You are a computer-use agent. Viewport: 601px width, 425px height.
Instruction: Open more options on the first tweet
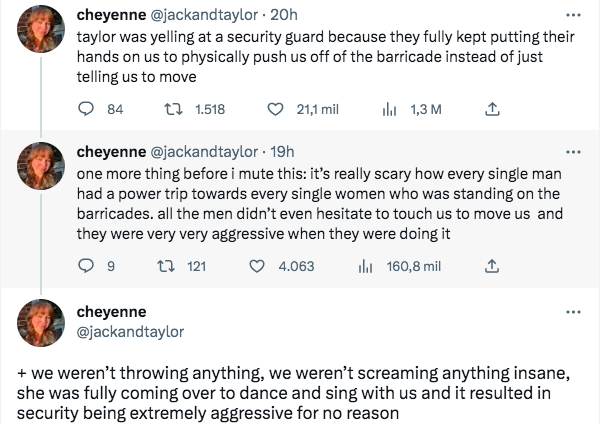[572, 17]
